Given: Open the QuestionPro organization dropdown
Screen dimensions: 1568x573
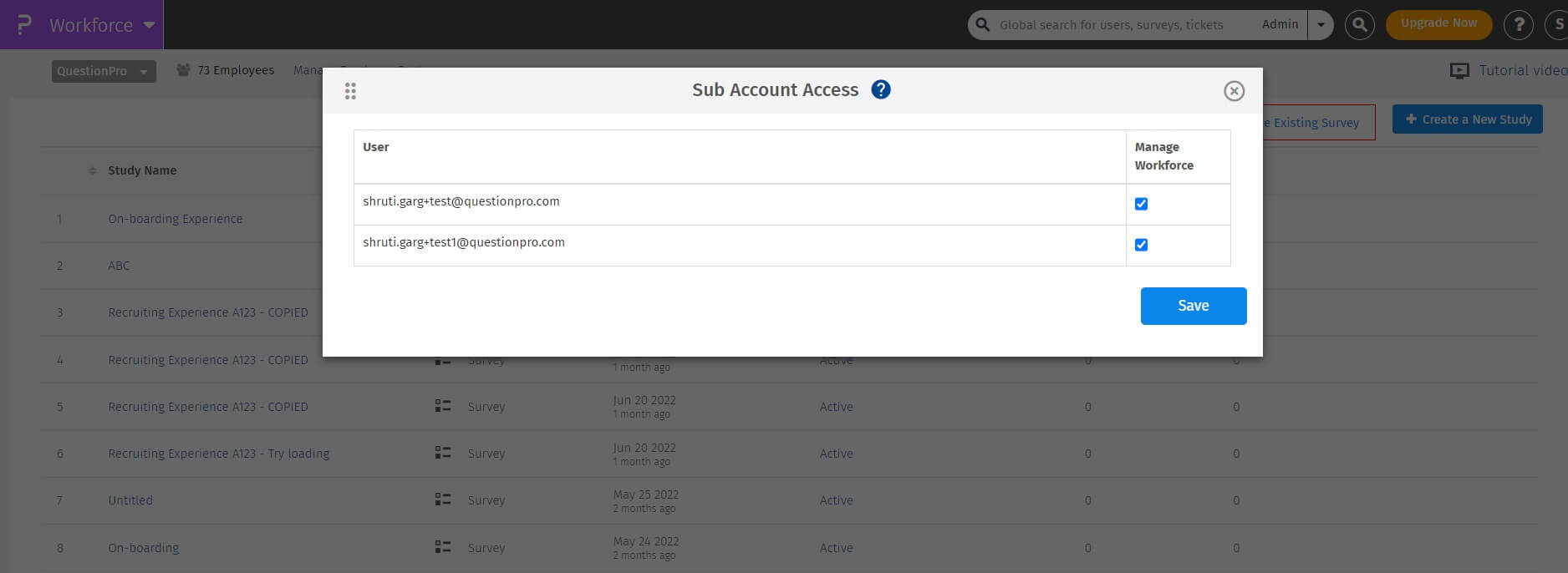Looking at the screenshot, I should click(x=104, y=71).
